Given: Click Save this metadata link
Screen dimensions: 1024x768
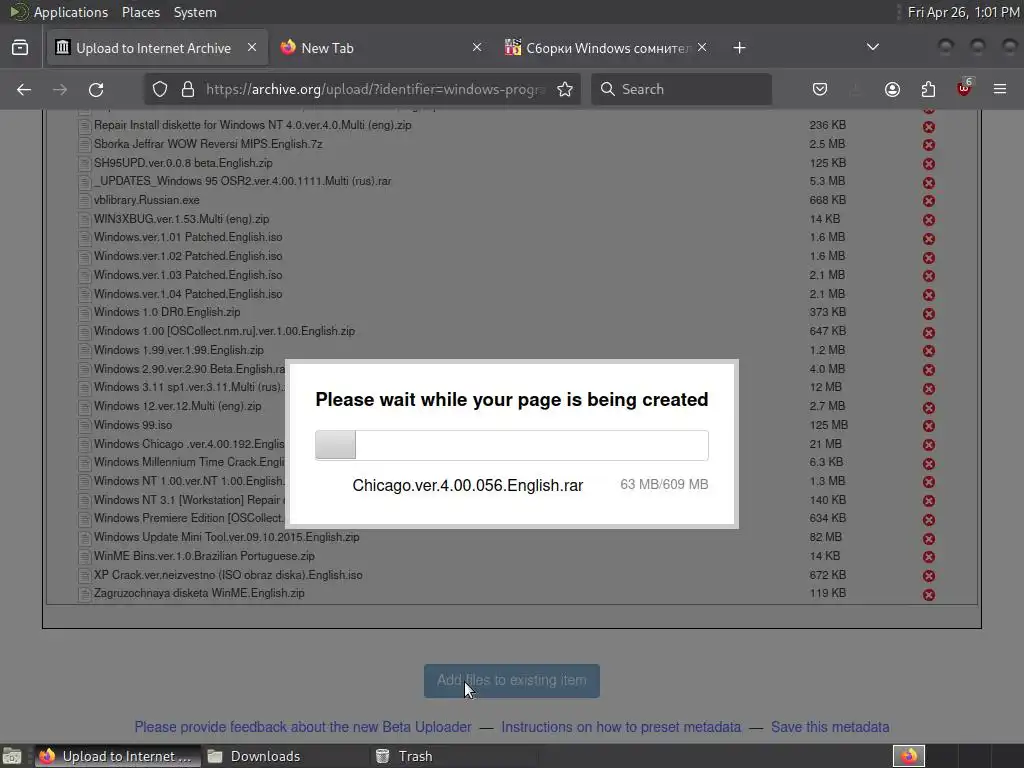Looking at the screenshot, I should (830, 727).
